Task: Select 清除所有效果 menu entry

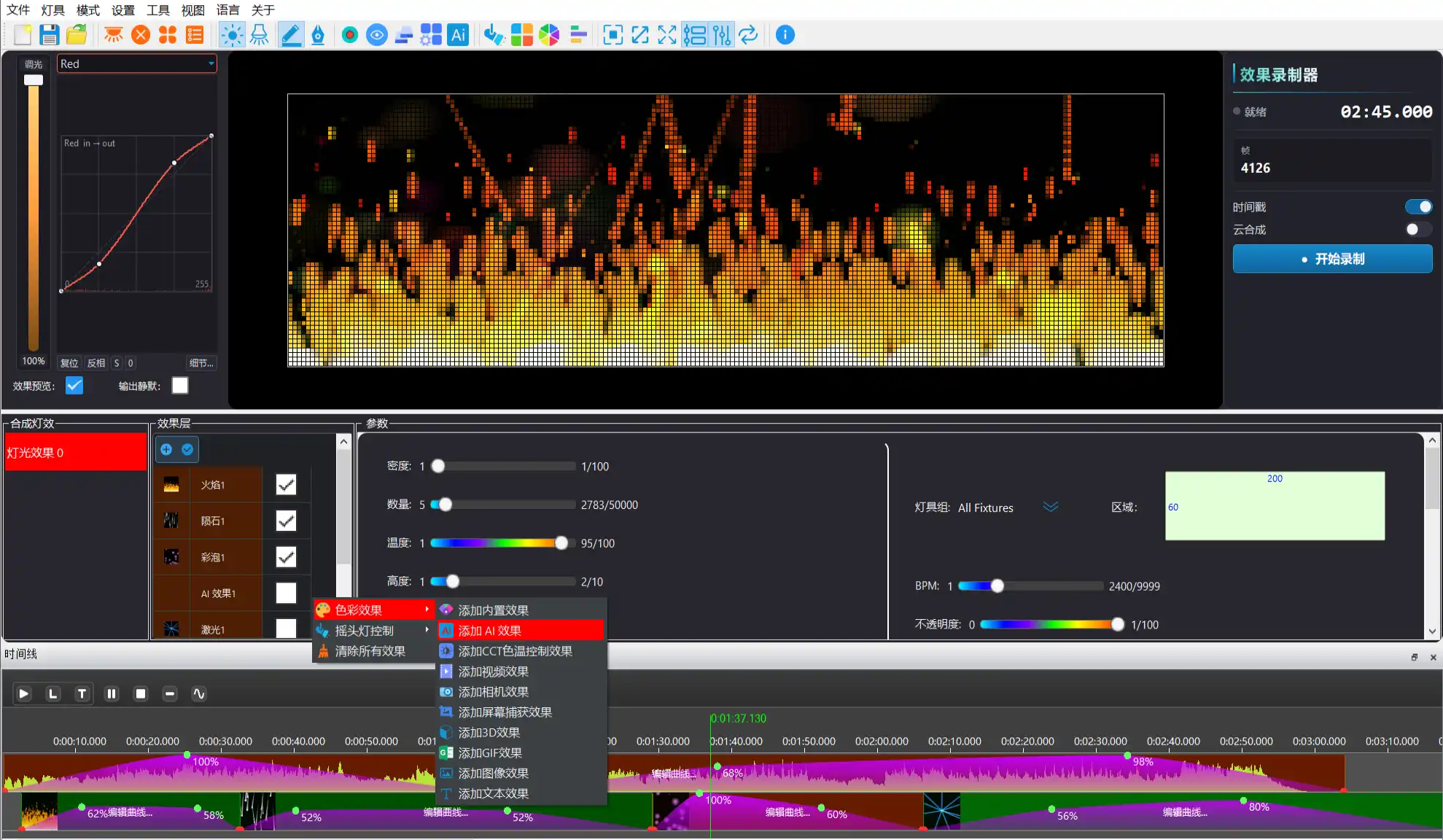Action: coord(374,650)
